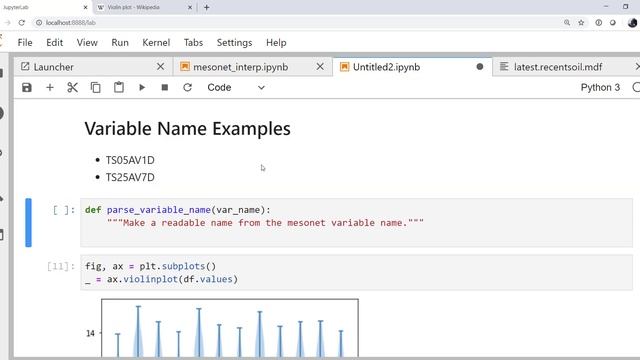Restart the kernel with circular arrow icon
This screenshot has width=640, height=360.
[187, 87]
